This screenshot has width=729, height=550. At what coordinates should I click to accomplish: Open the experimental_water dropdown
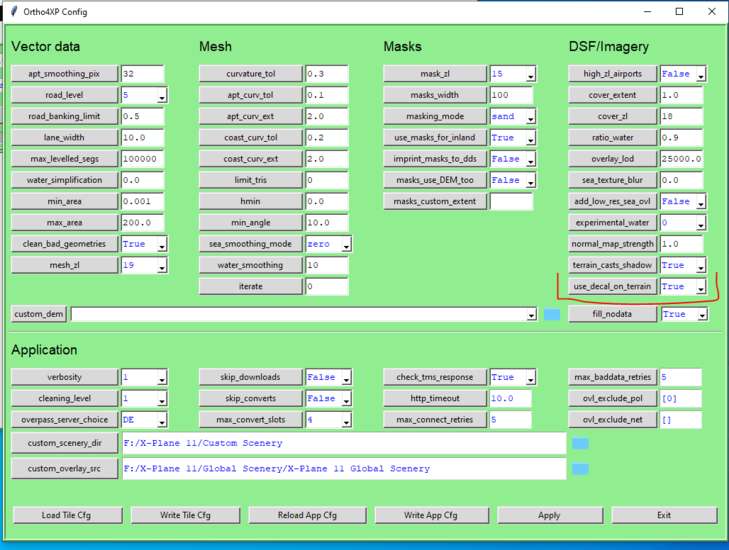pos(701,223)
